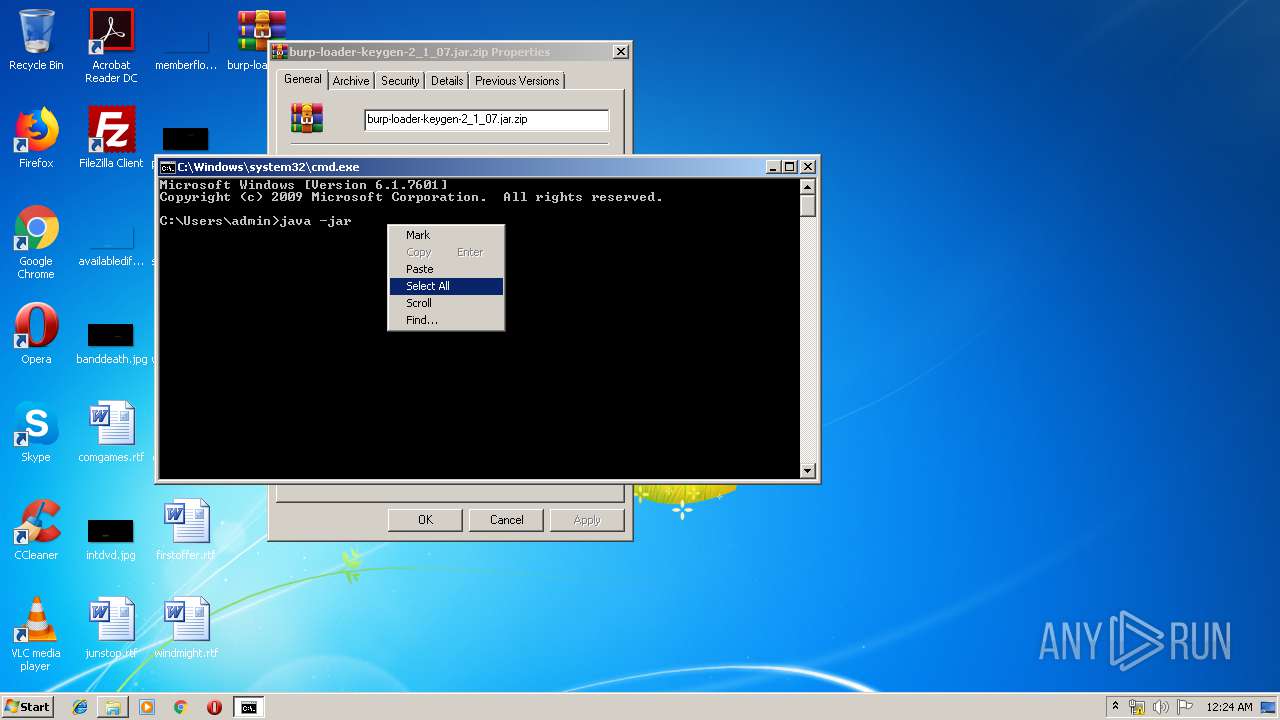Viewport: 1280px width, 720px height.
Task: Open Opera desktop shortcut
Action: point(36,334)
